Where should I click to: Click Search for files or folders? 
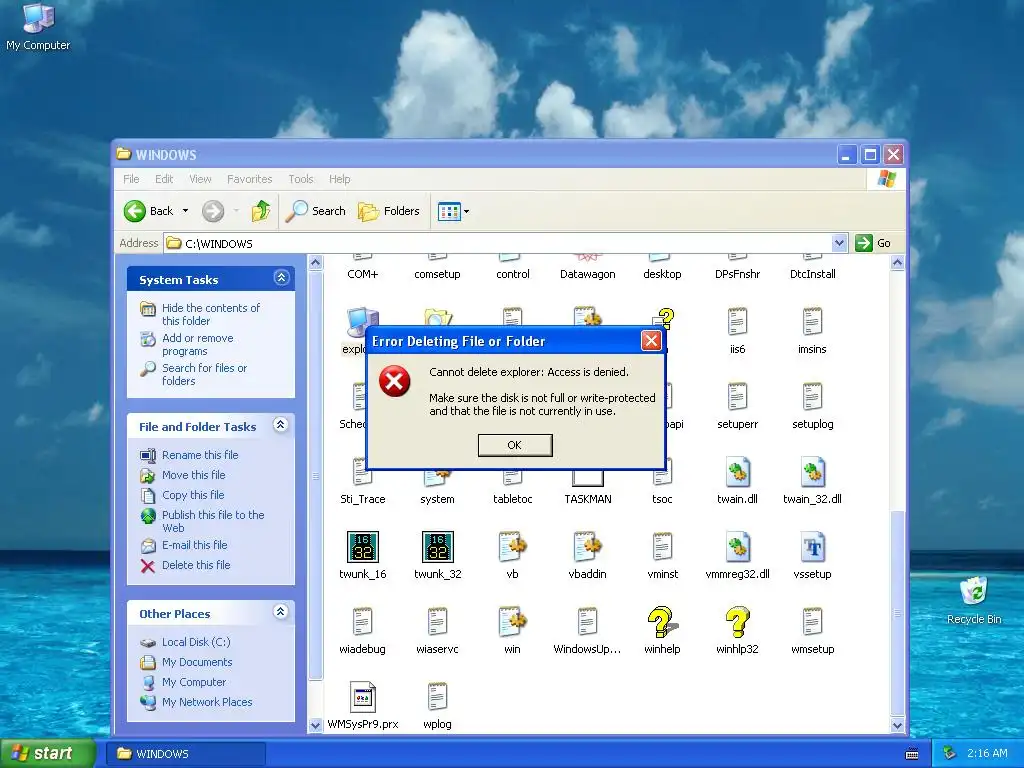204,374
